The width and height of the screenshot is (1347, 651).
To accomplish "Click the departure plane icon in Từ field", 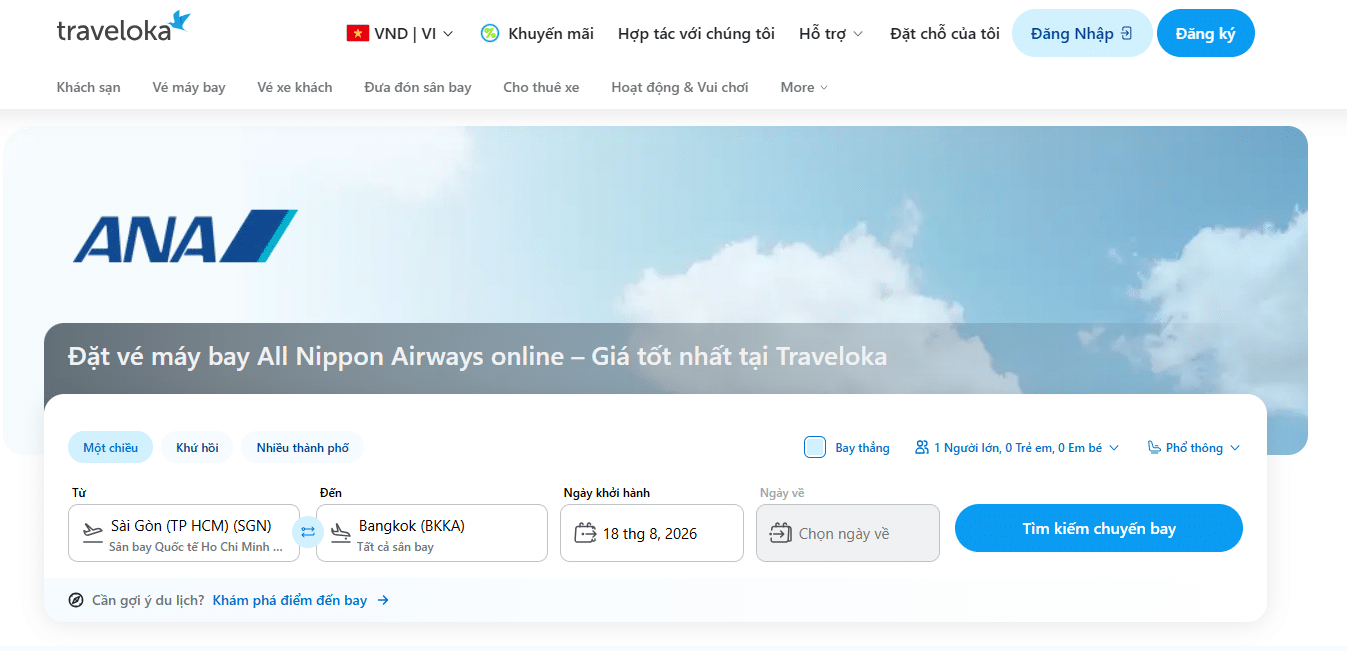I will pos(93,533).
